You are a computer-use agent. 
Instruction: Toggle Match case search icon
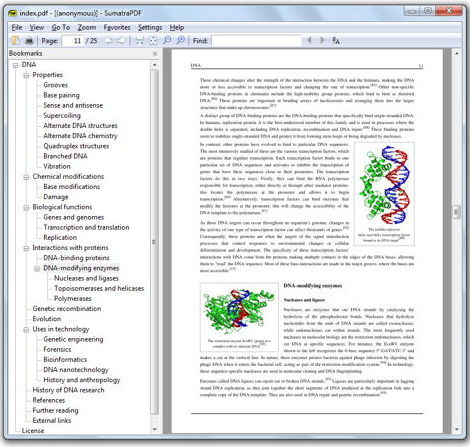tap(336, 41)
